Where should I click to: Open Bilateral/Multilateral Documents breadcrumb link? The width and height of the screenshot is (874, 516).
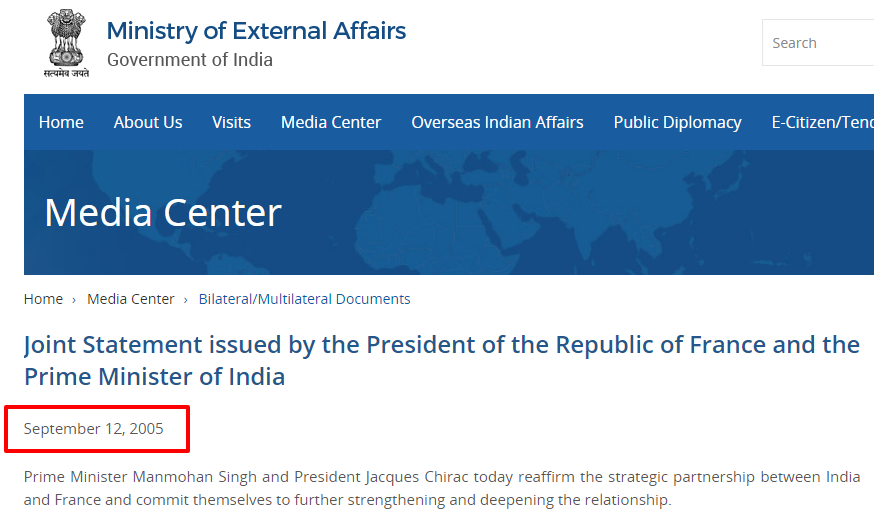[x=304, y=299]
